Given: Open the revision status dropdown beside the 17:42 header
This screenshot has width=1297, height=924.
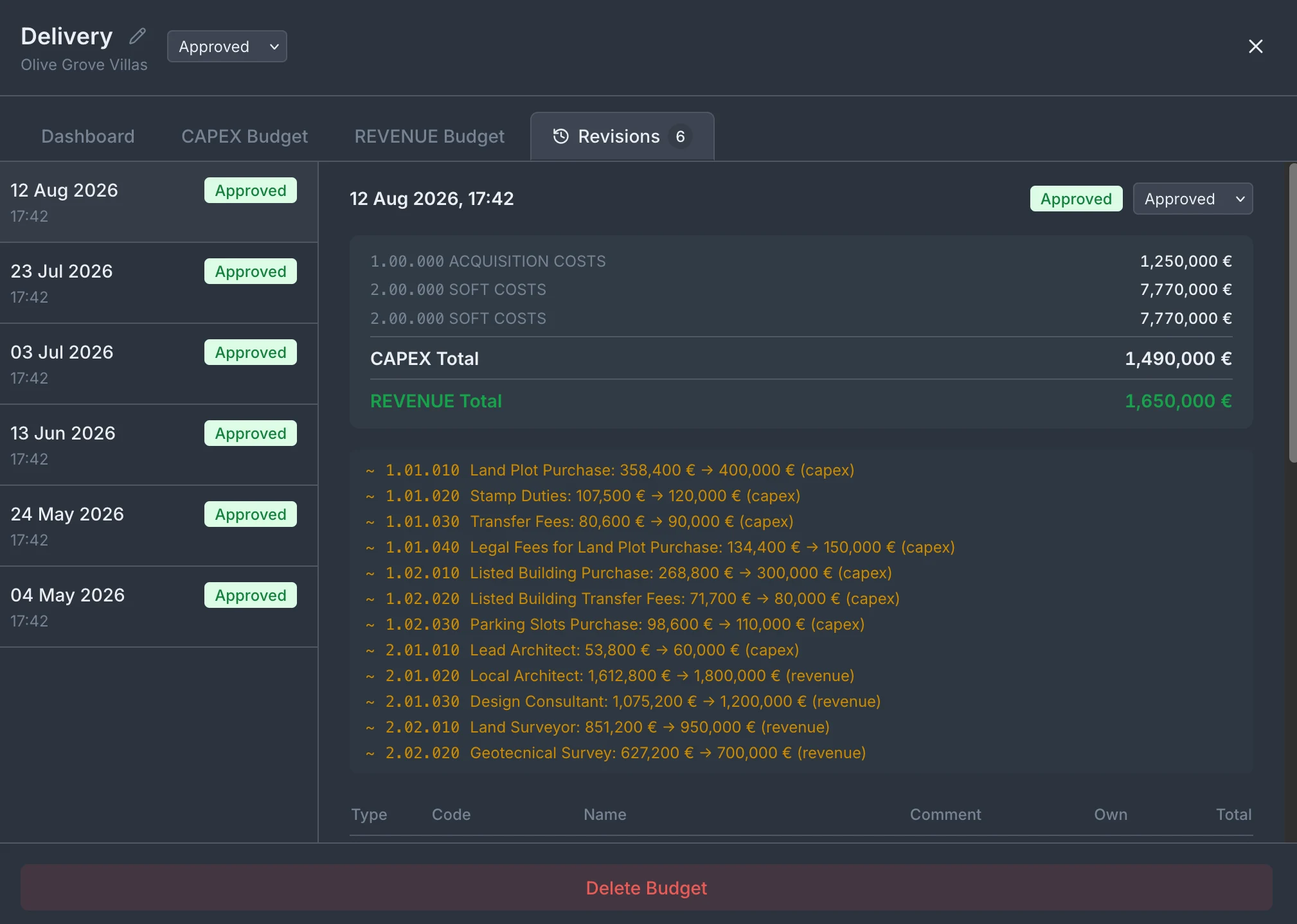Looking at the screenshot, I should coord(1192,199).
